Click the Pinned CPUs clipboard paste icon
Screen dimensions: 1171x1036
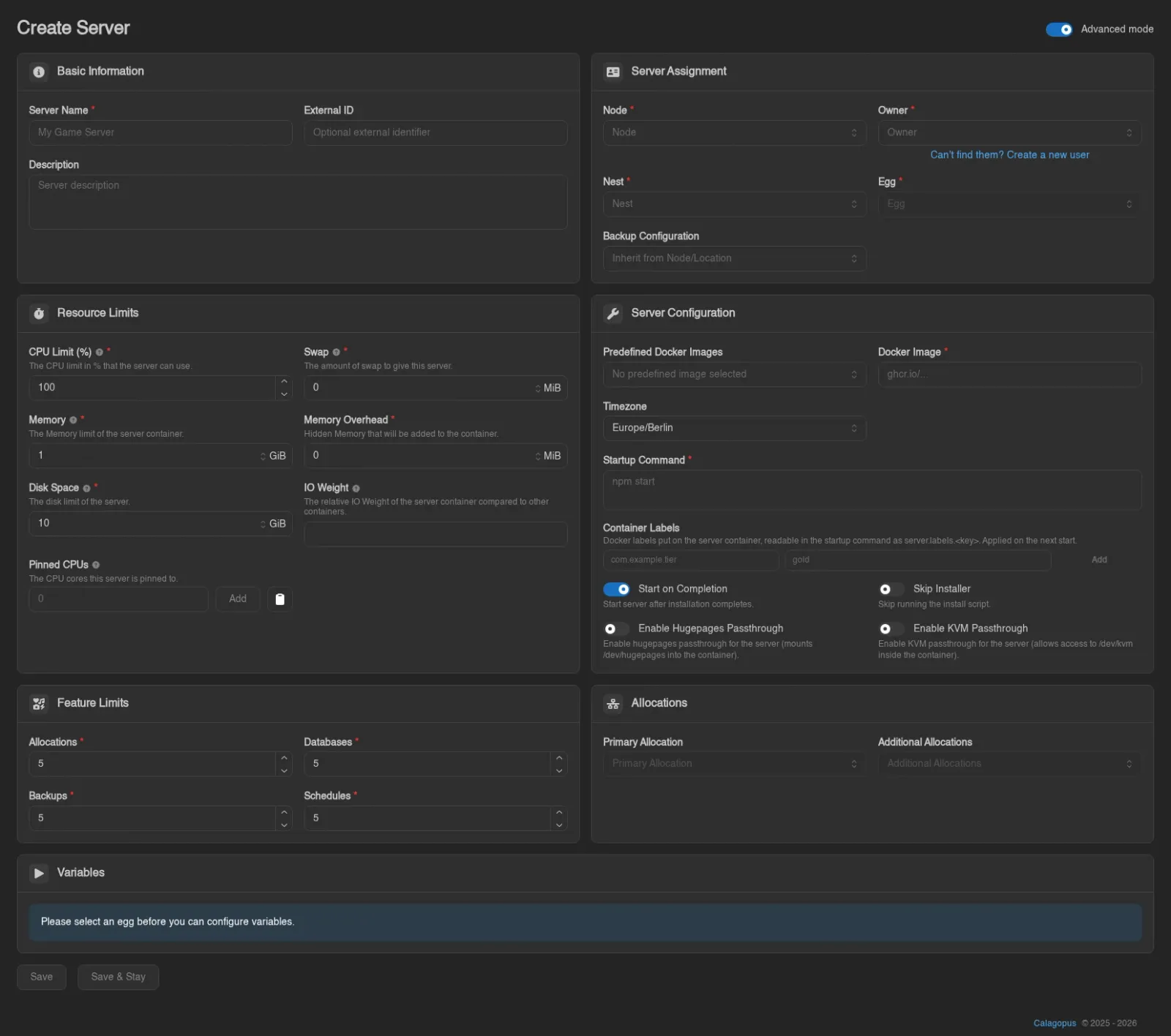click(x=280, y=599)
